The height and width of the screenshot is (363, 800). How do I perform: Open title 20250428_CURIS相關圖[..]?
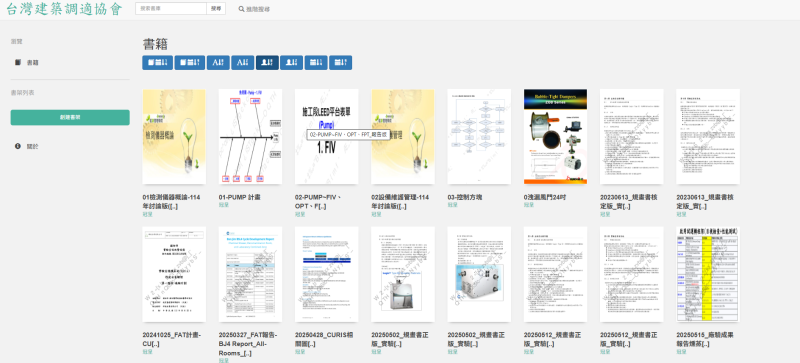point(324,339)
